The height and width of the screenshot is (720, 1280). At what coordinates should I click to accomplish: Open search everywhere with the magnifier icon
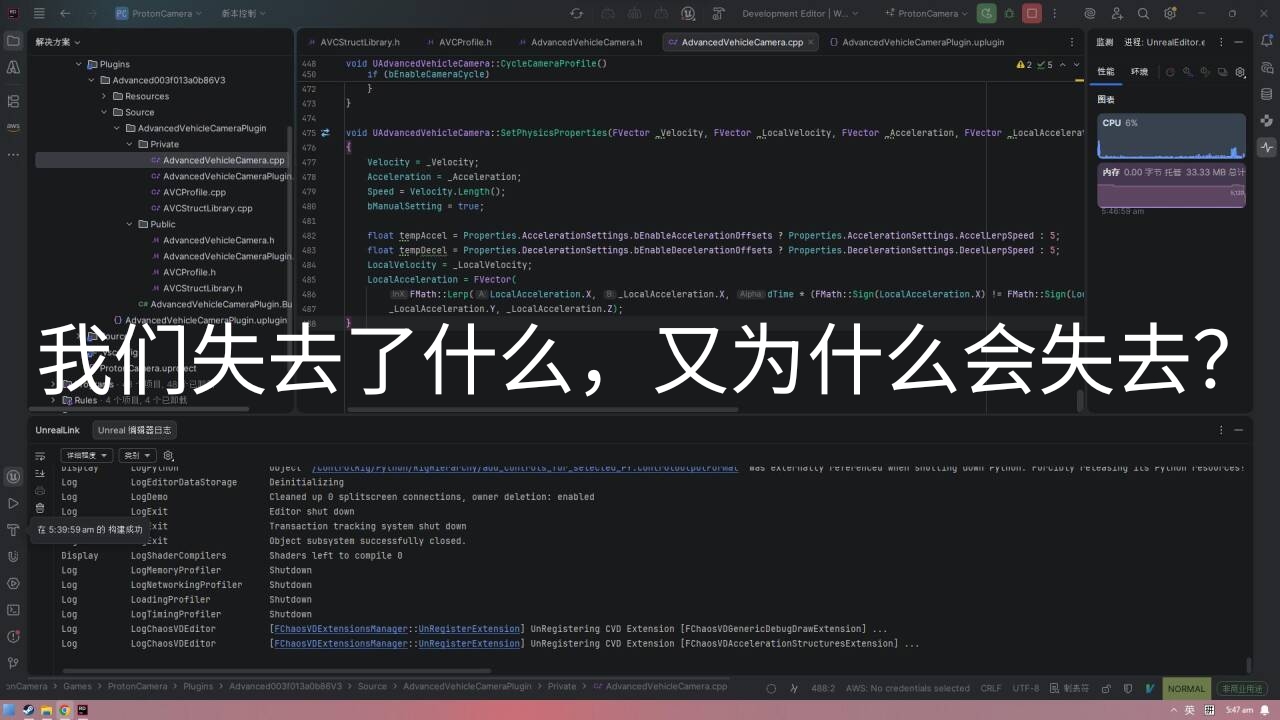1143,13
